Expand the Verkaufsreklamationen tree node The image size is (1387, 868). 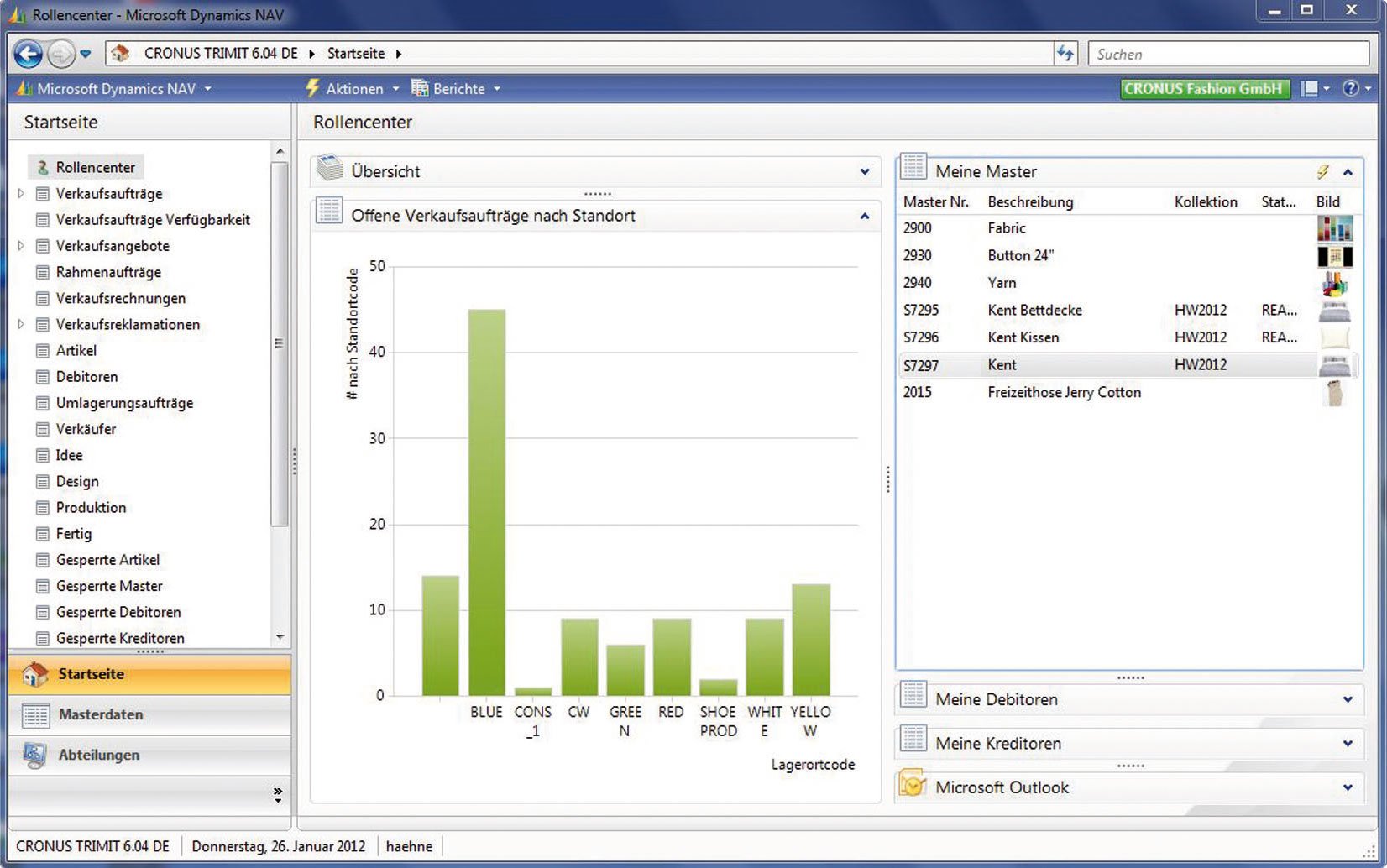point(21,324)
